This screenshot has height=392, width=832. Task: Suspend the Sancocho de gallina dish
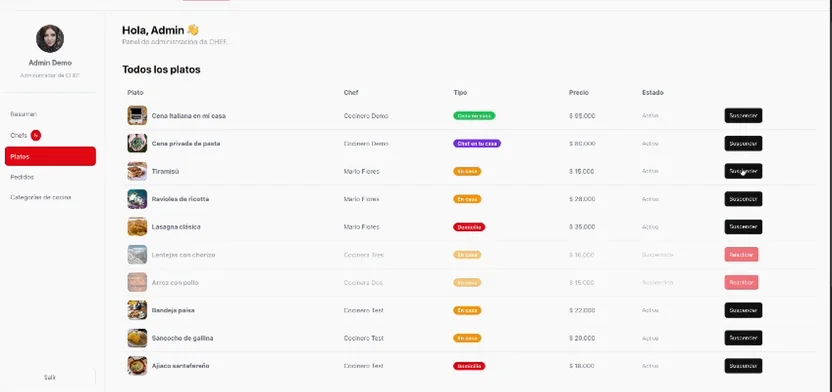click(x=743, y=338)
